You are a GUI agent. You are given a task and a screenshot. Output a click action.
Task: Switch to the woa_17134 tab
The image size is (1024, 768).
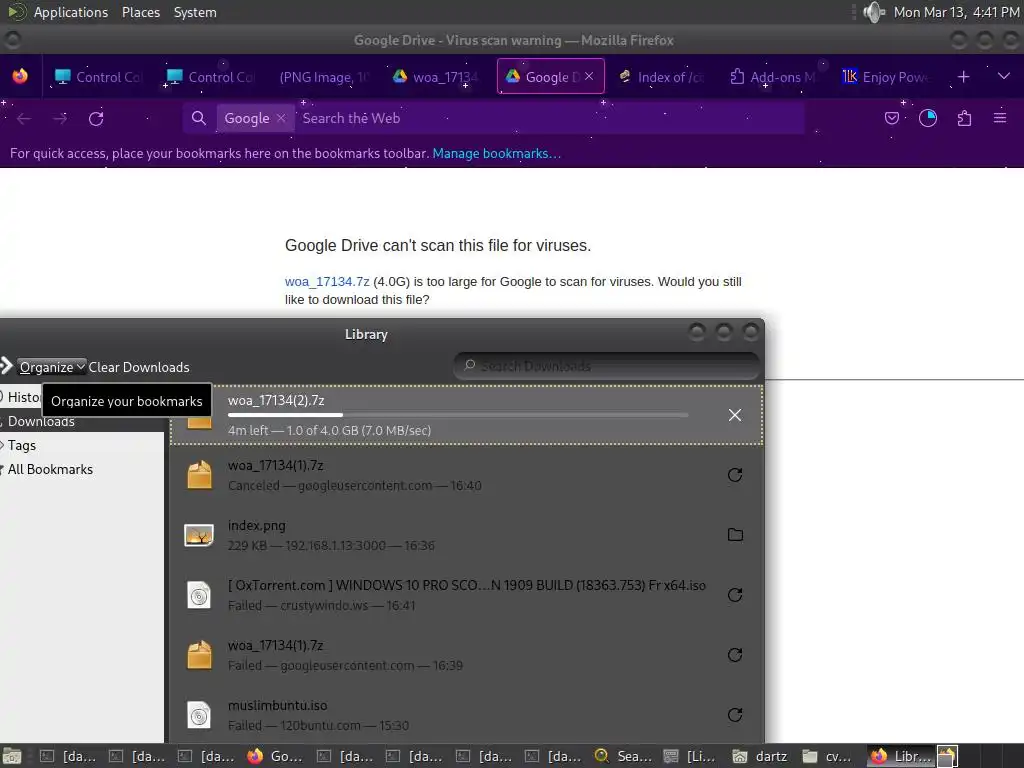436,76
